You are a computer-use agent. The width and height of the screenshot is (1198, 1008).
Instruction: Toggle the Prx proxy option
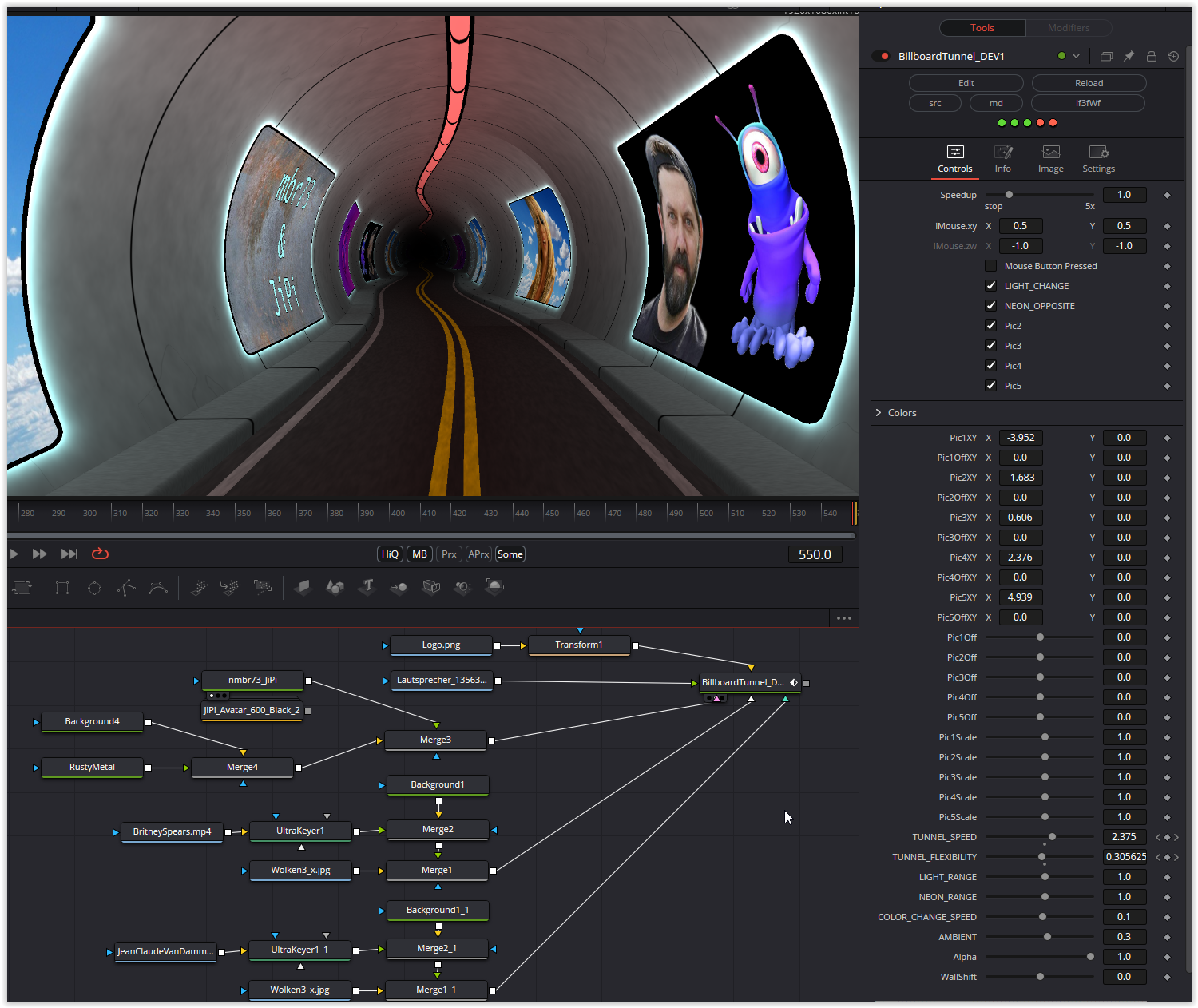[449, 554]
